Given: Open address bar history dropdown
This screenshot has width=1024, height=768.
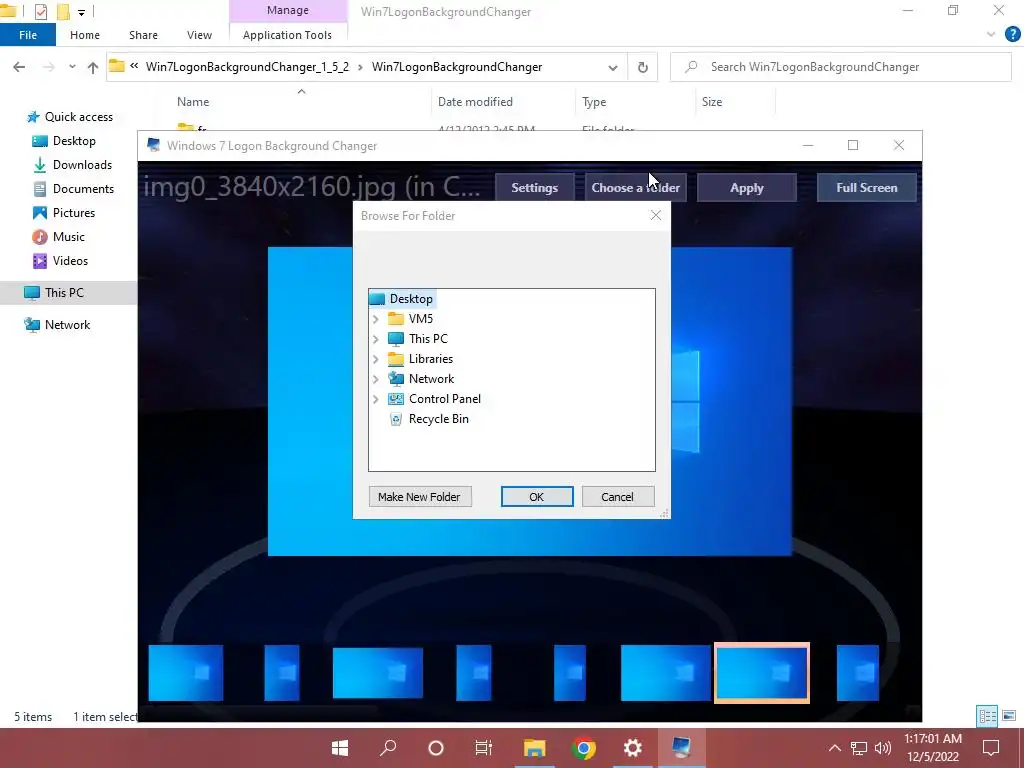Looking at the screenshot, I should (613, 67).
